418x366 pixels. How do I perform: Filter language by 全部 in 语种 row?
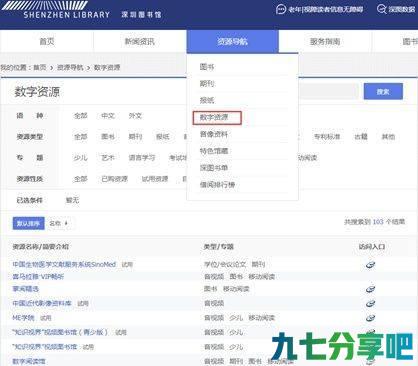(80, 116)
